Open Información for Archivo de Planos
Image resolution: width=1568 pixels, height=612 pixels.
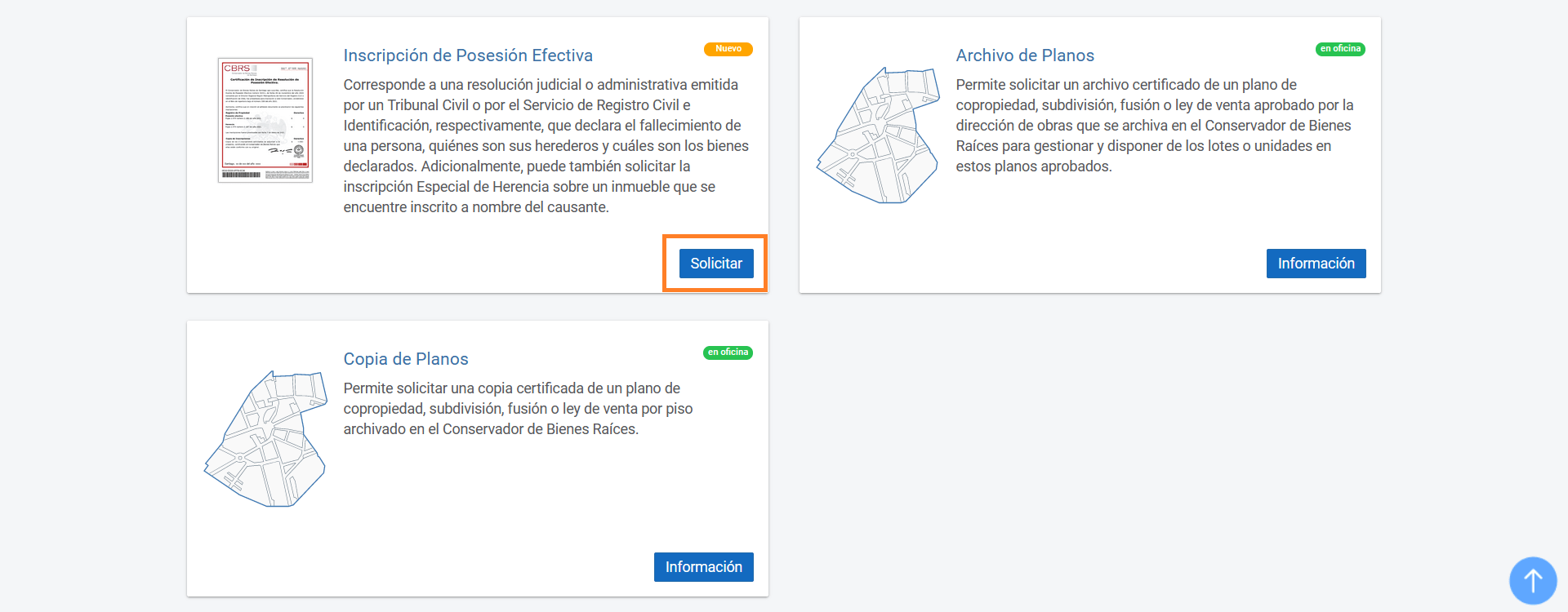1316,264
